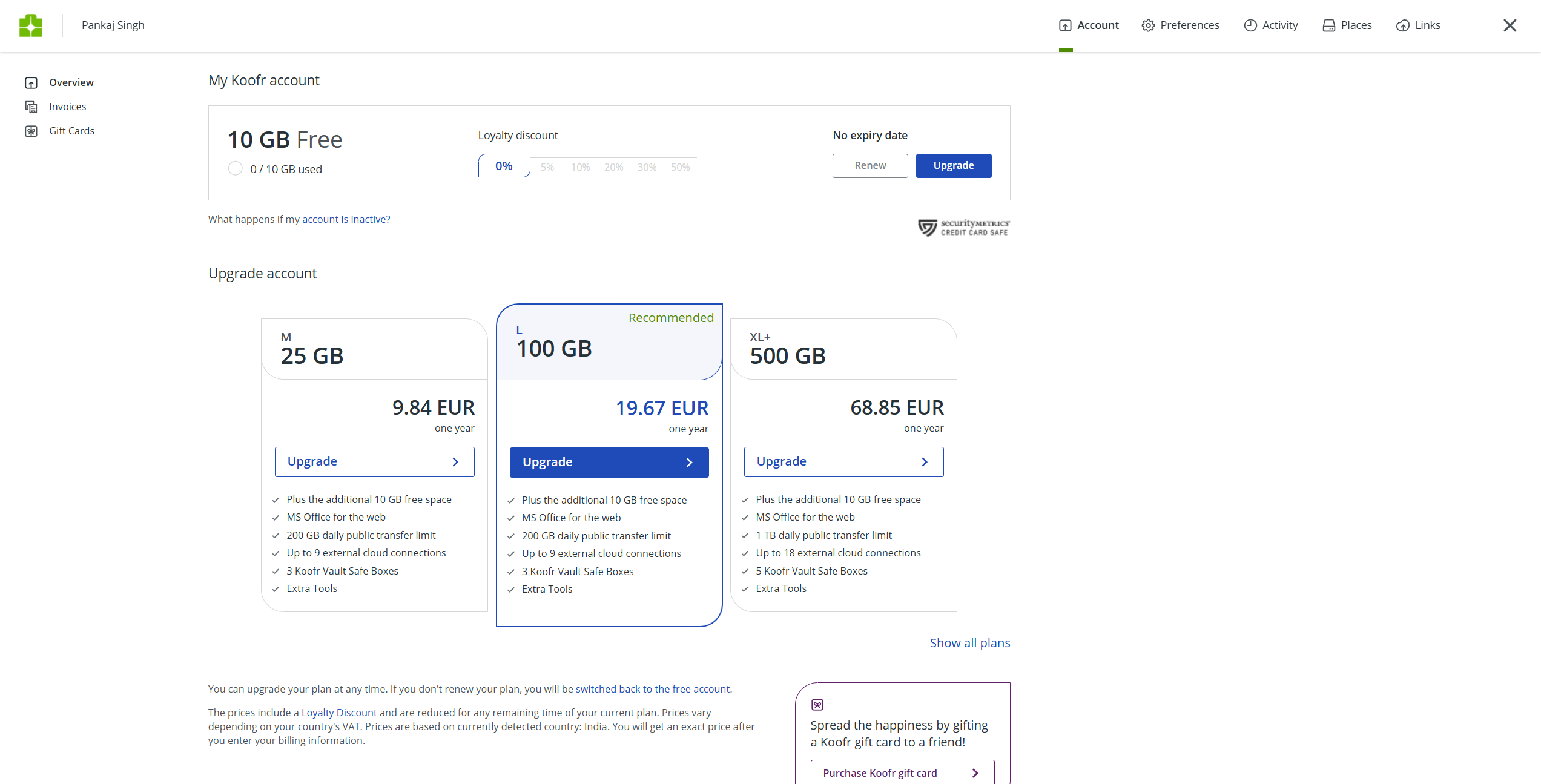Viewport: 1541px width, 784px height.
Task: Open the Show all plans link
Action: coord(969,642)
